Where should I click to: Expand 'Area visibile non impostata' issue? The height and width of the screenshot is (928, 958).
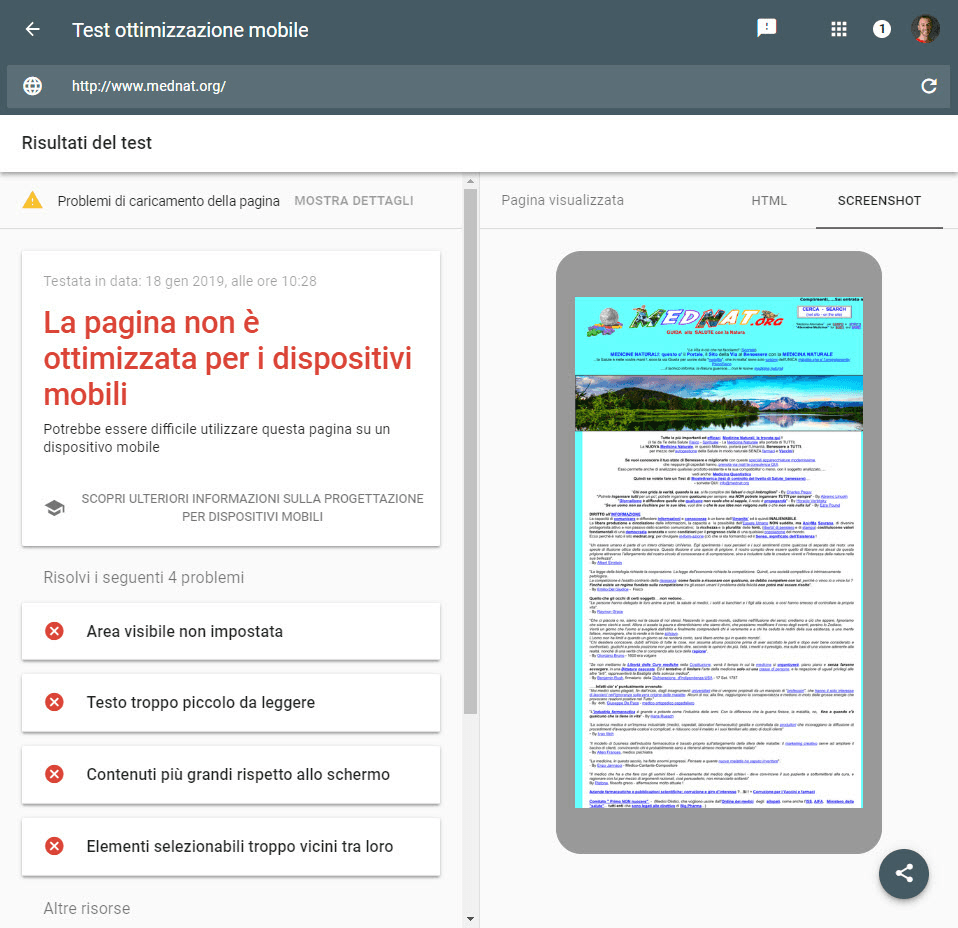click(x=230, y=631)
